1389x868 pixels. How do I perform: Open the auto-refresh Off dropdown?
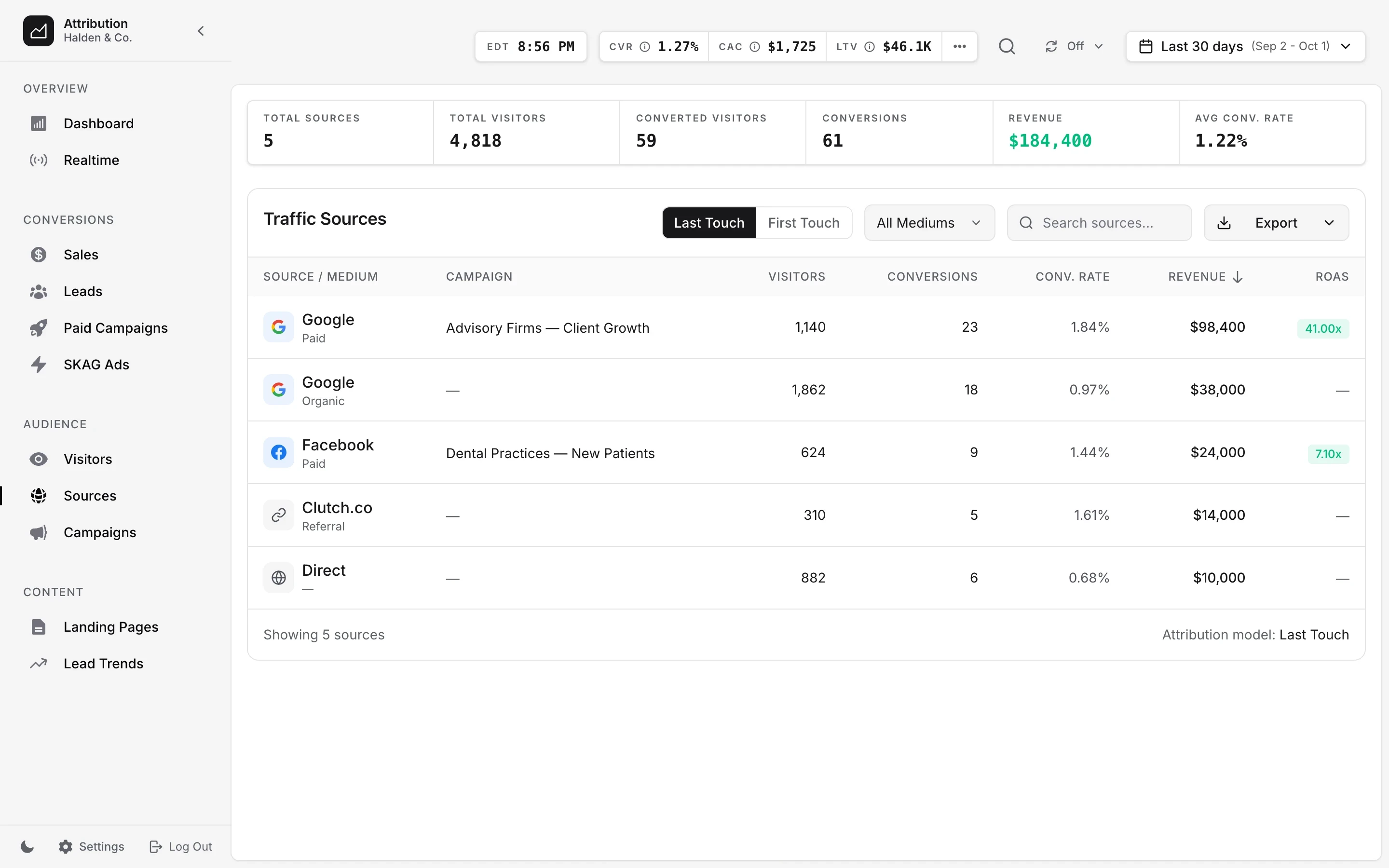(x=1074, y=46)
